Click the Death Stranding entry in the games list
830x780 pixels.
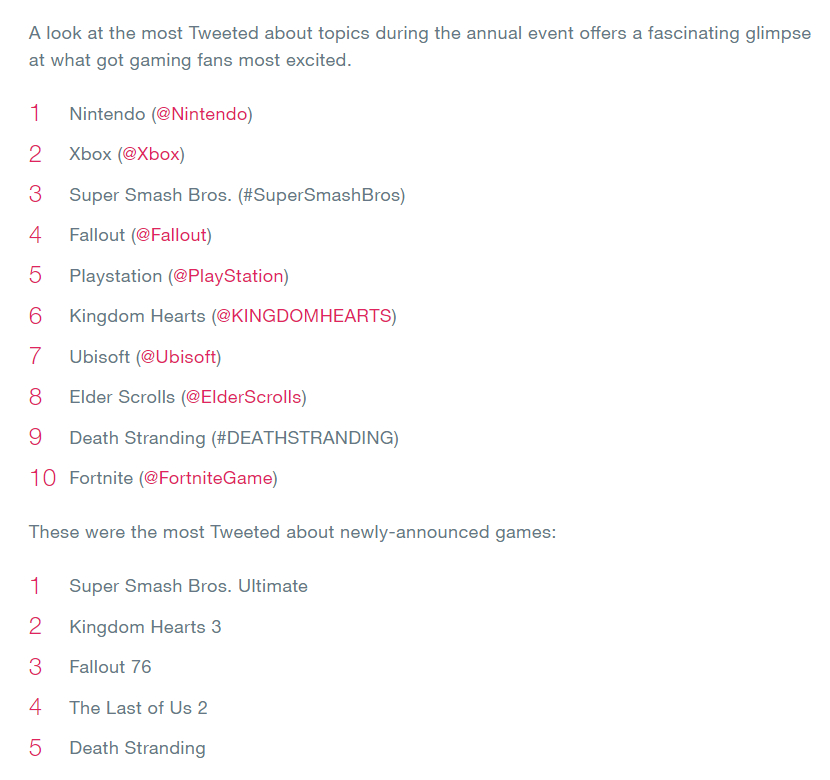[137, 748]
